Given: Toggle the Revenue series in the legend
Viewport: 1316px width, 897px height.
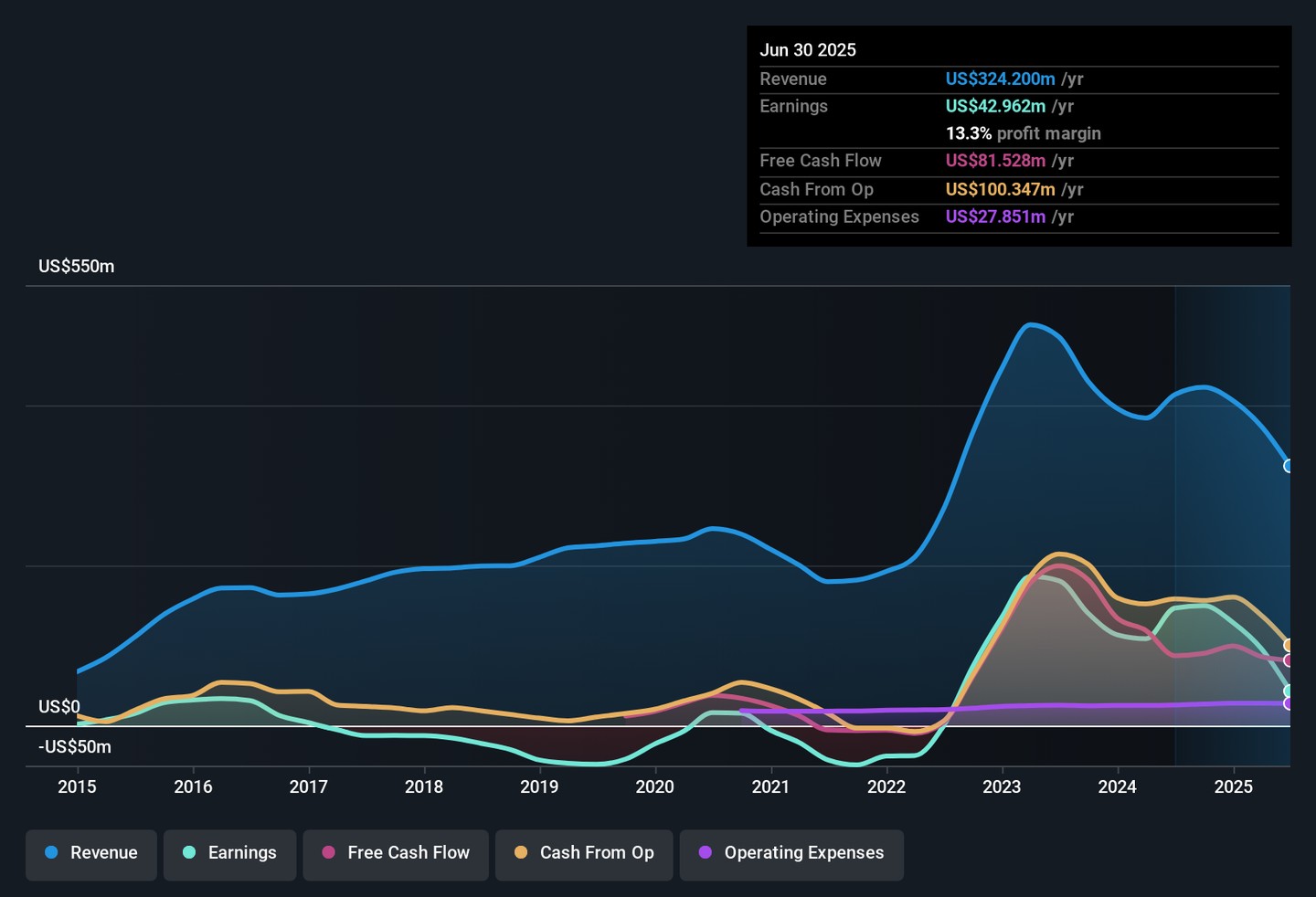Looking at the screenshot, I should (91, 853).
